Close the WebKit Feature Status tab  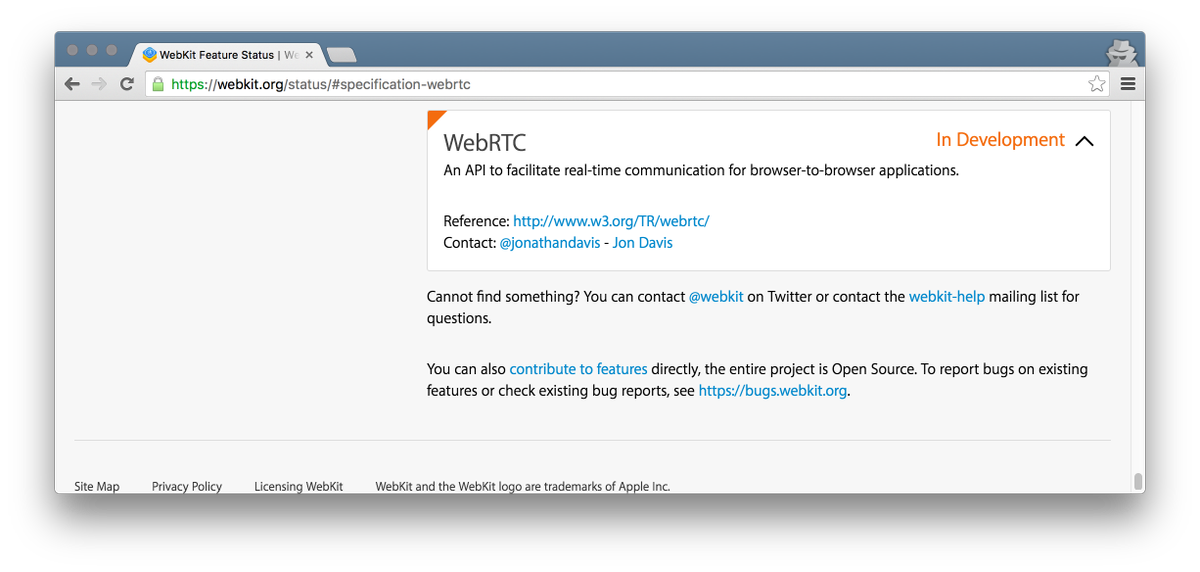[311, 55]
